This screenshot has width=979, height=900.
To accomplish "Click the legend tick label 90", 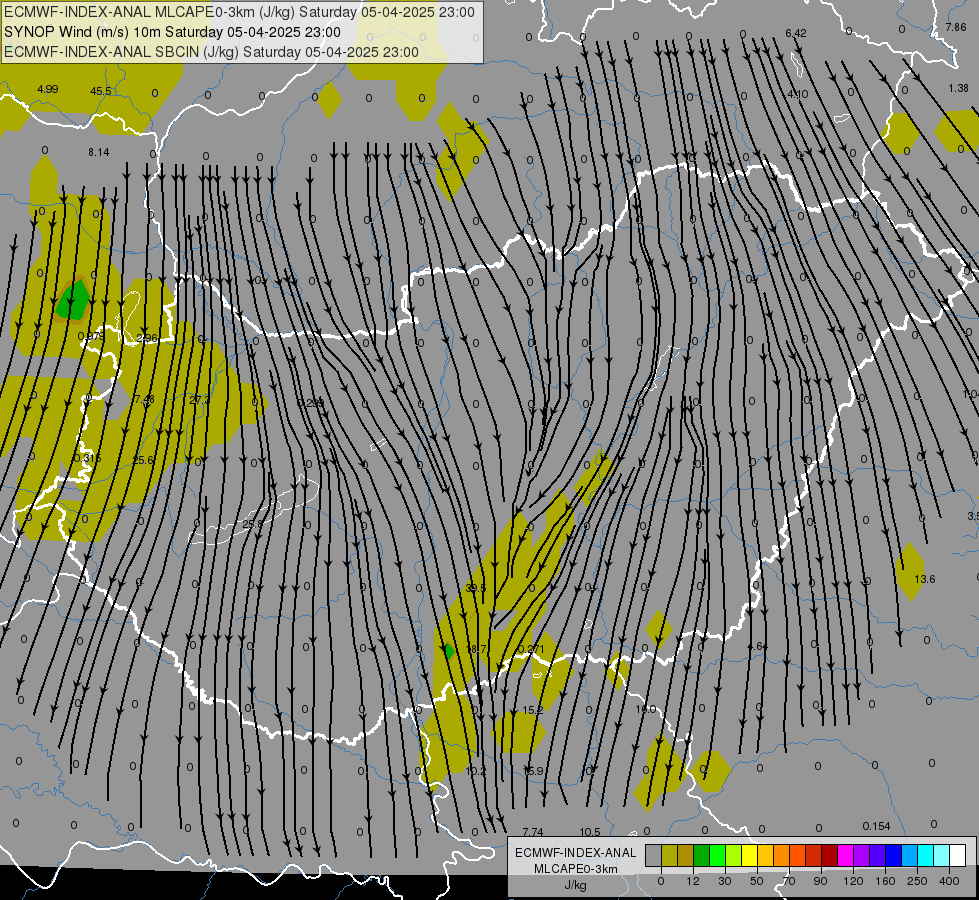I will 820,881.
